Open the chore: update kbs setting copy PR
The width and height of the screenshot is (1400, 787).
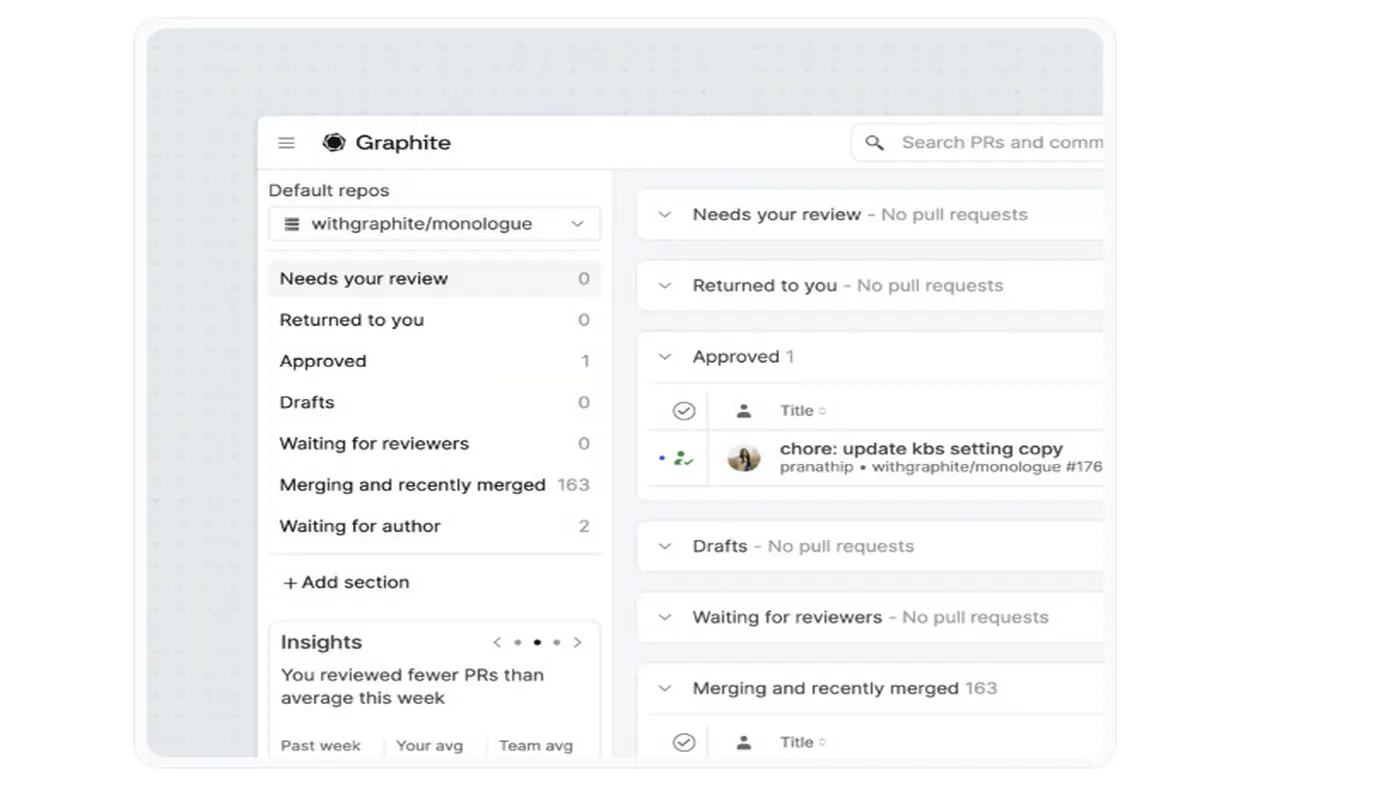tap(921, 449)
